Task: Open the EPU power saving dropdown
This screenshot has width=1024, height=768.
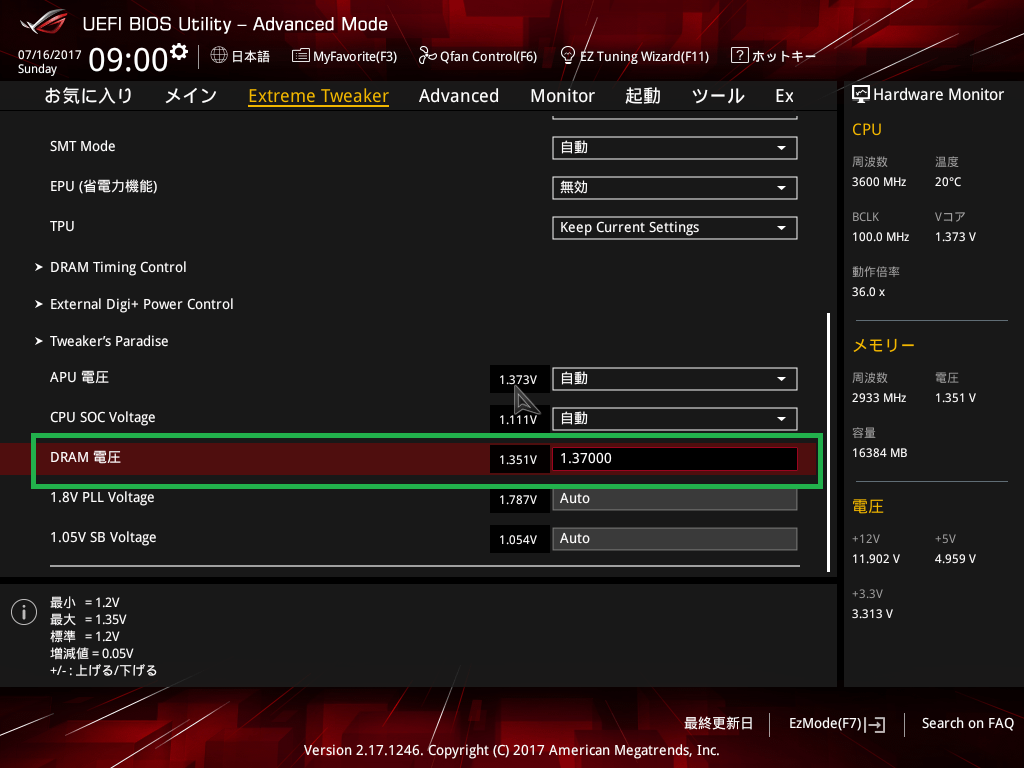Action: (674, 188)
